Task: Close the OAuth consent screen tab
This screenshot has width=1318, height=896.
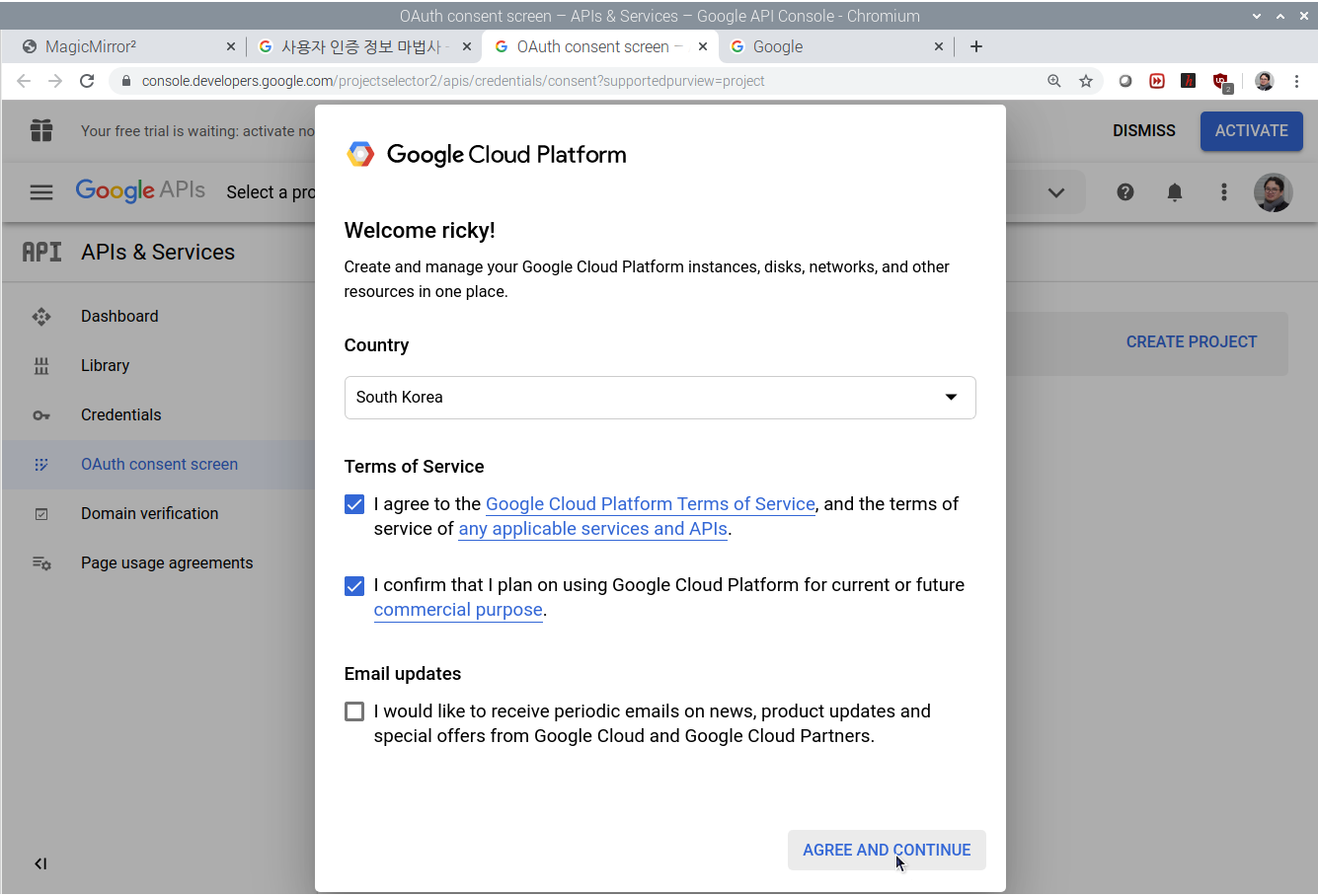Action: (703, 46)
